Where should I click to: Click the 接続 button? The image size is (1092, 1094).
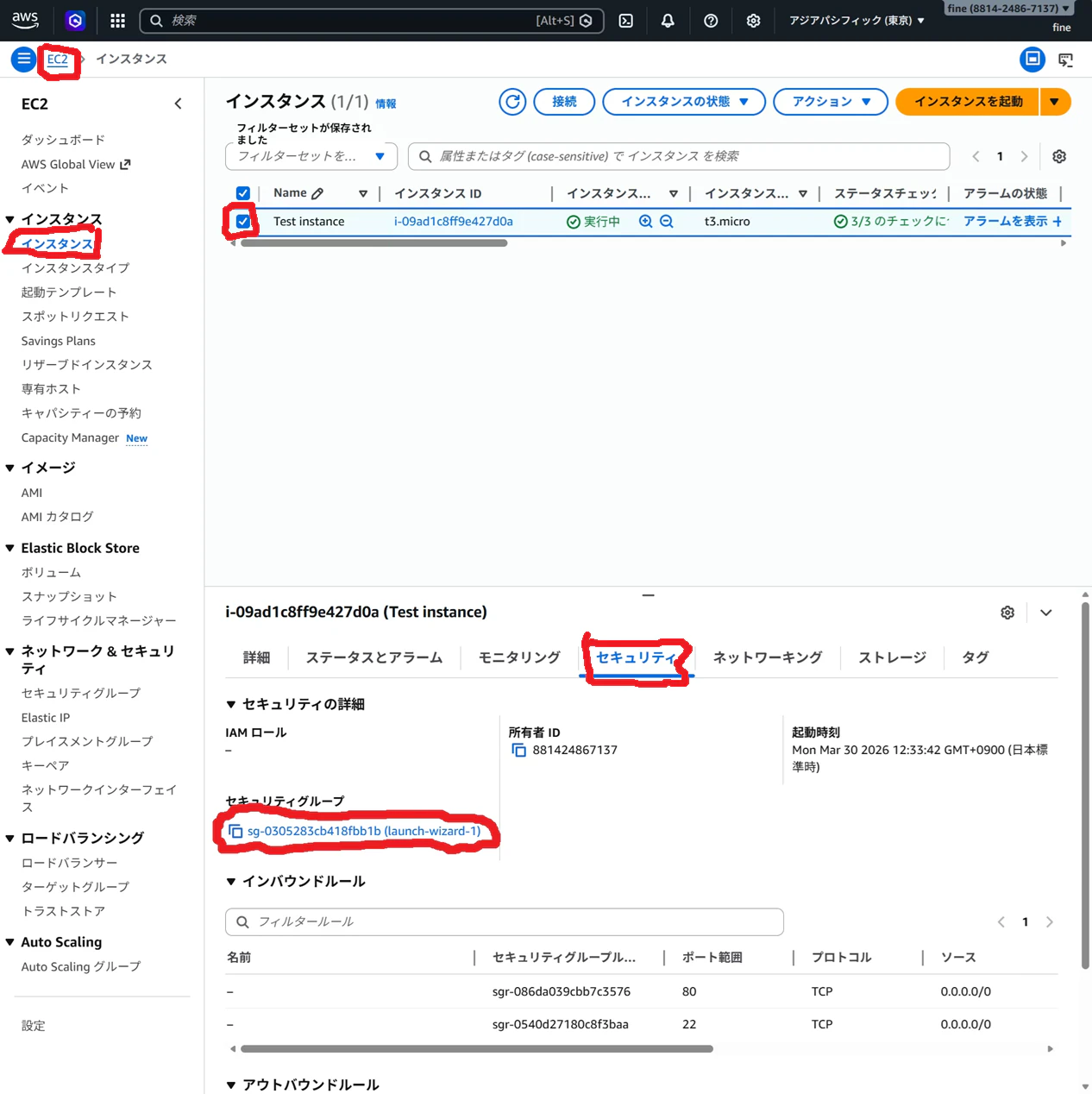click(565, 102)
